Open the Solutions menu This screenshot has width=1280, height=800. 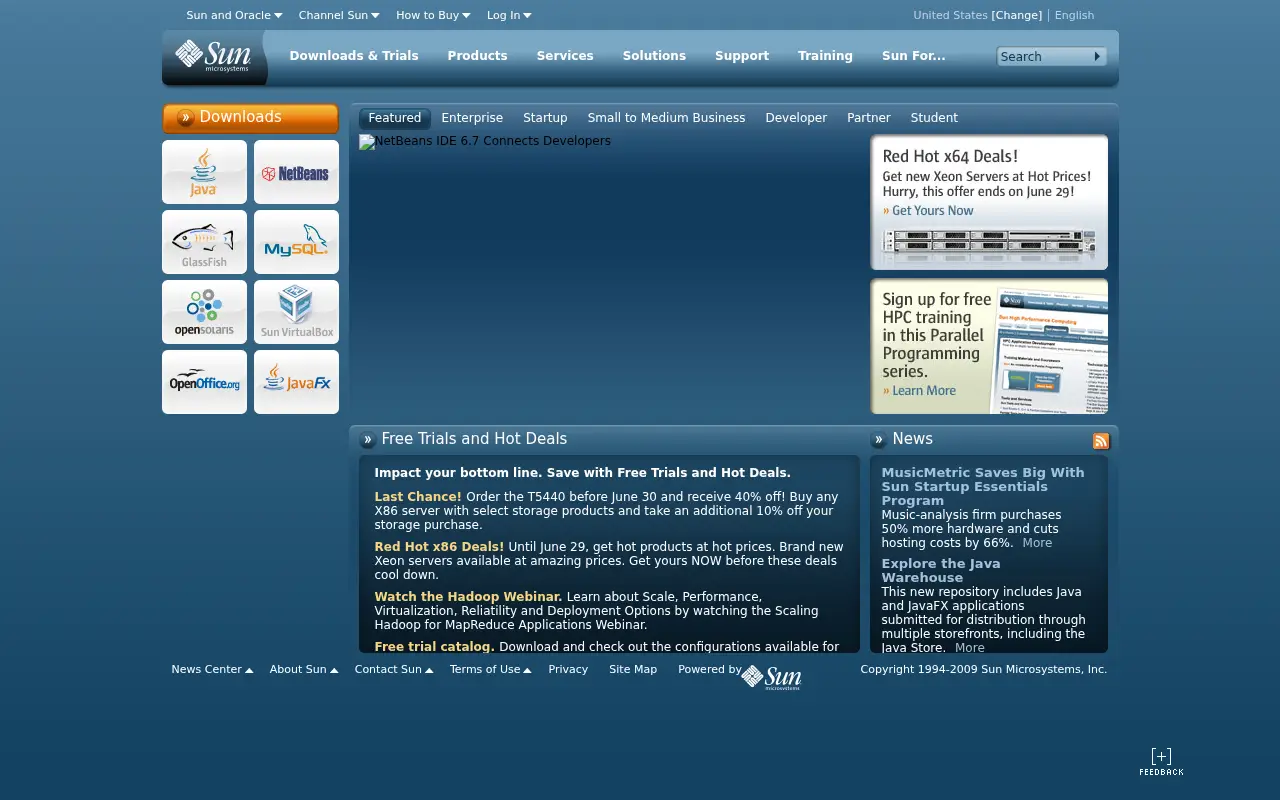click(x=654, y=56)
